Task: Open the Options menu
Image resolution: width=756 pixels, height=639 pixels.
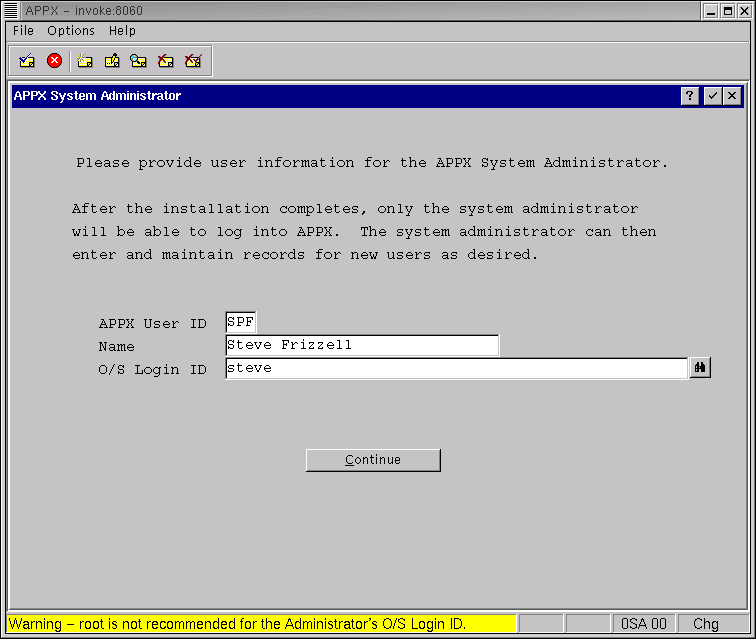Action: click(71, 31)
